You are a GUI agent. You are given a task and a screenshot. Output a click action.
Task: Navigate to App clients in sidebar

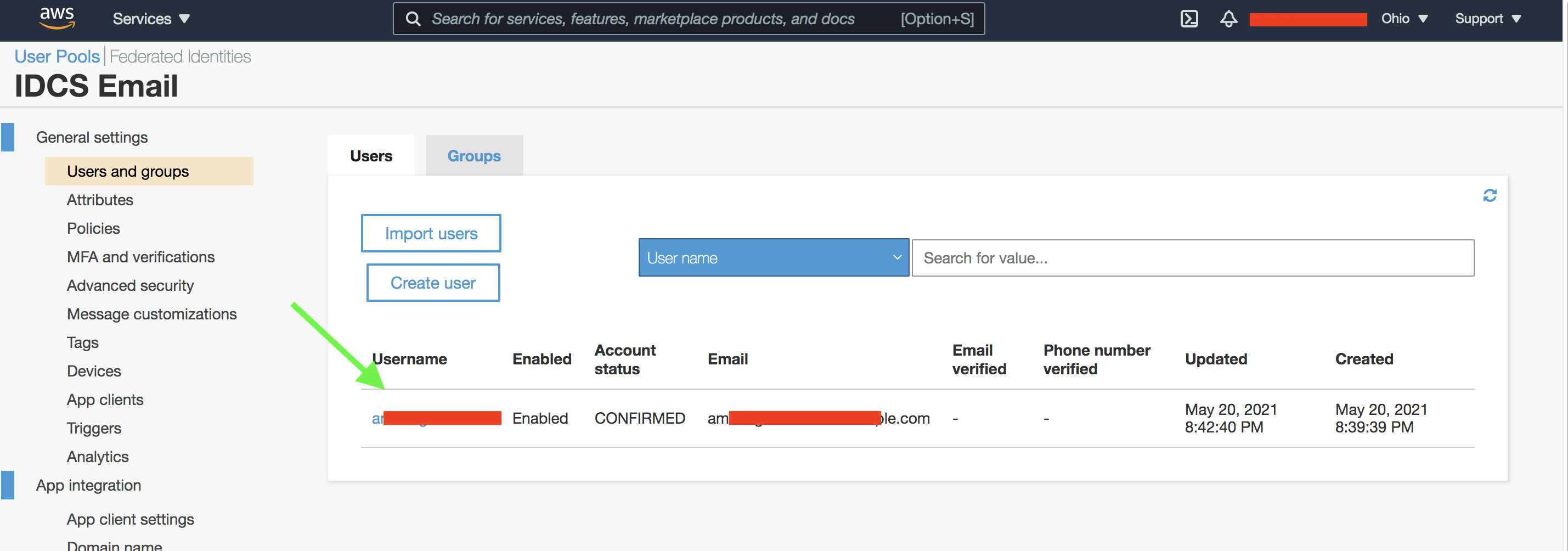105,400
